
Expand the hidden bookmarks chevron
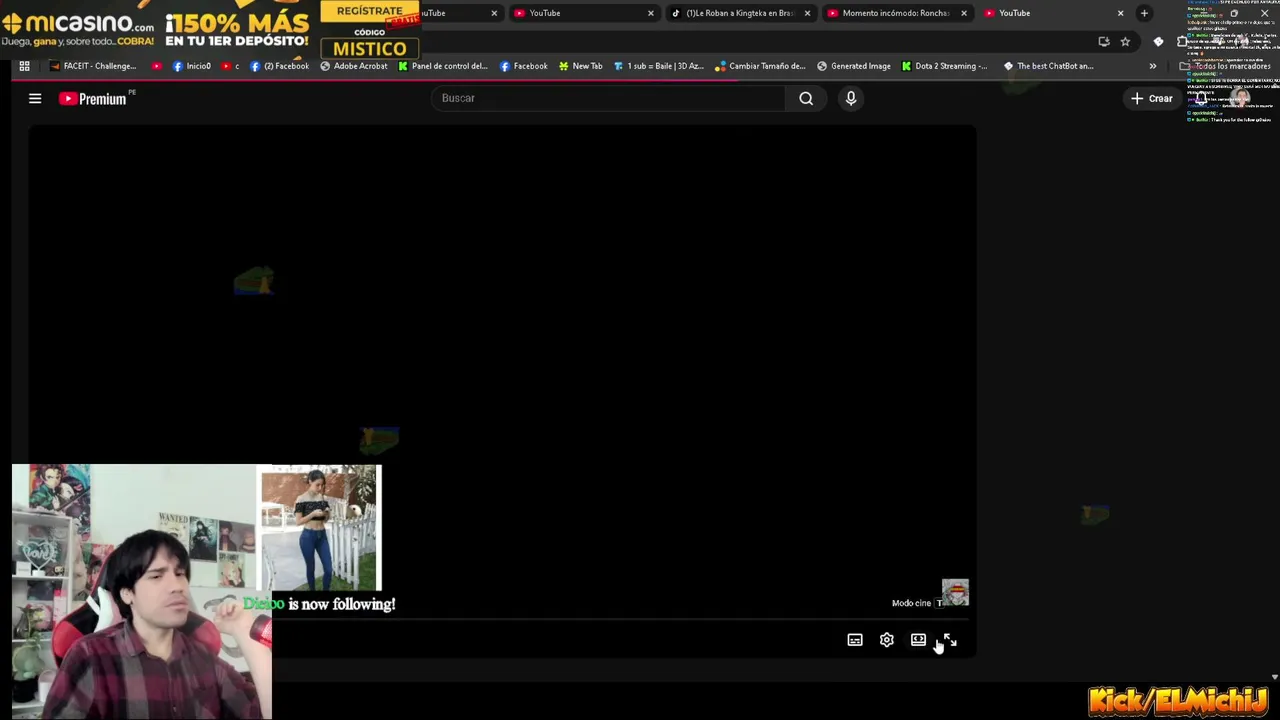click(x=1153, y=66)
